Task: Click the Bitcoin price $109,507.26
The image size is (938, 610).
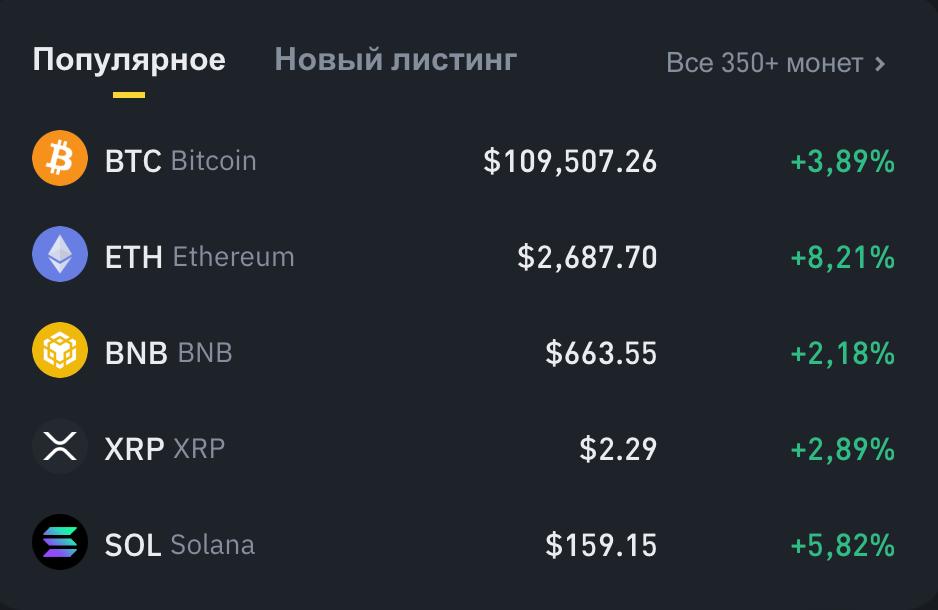Action: click(570, 161)
